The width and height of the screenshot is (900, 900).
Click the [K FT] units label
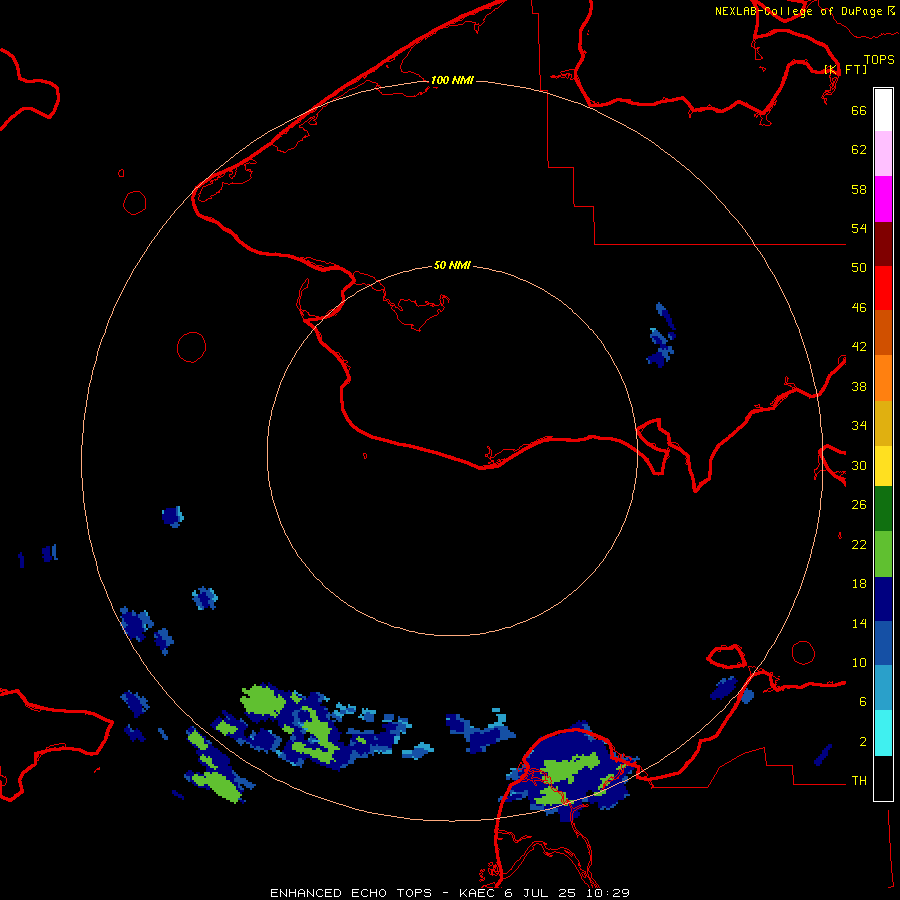point(845,69)
